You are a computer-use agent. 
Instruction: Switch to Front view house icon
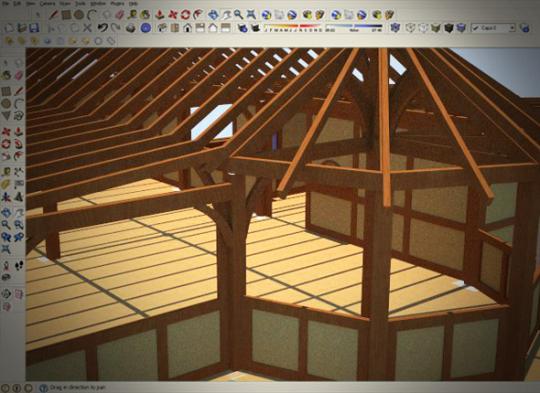tap(187, 28)
